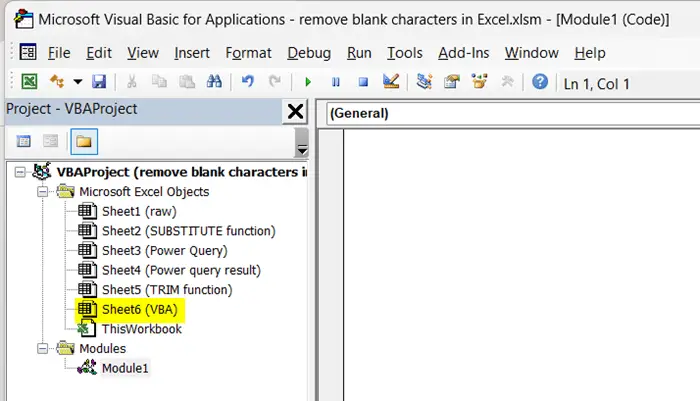Viewport: 700px width, 401px height.
Task: Click the Redo arrow icon
Action: (x=275, y=82)
